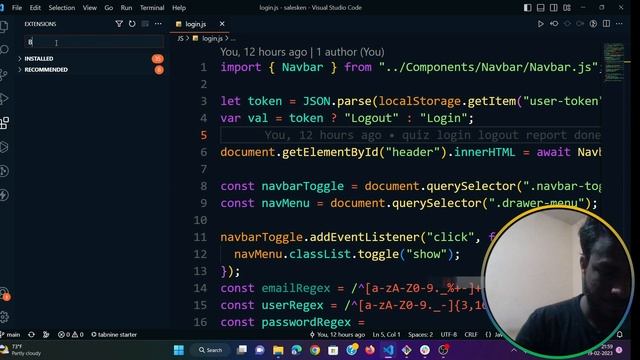Click line number 5 in gutter
Image resolution: width=640 pixels, height=360 pixels.
[x=204, y=135]
